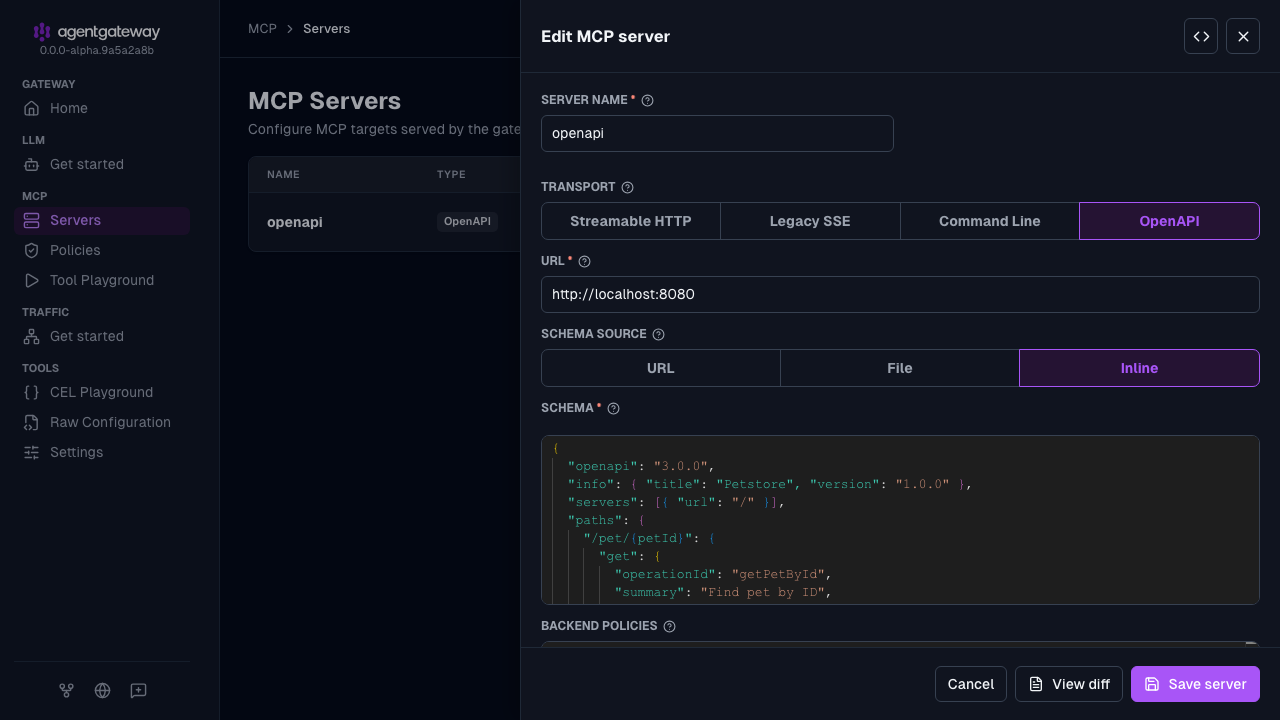This screenshot has height=720, width=1280.
Task: Click the topology icon at sidebar bottom
Action: point(66,690)
